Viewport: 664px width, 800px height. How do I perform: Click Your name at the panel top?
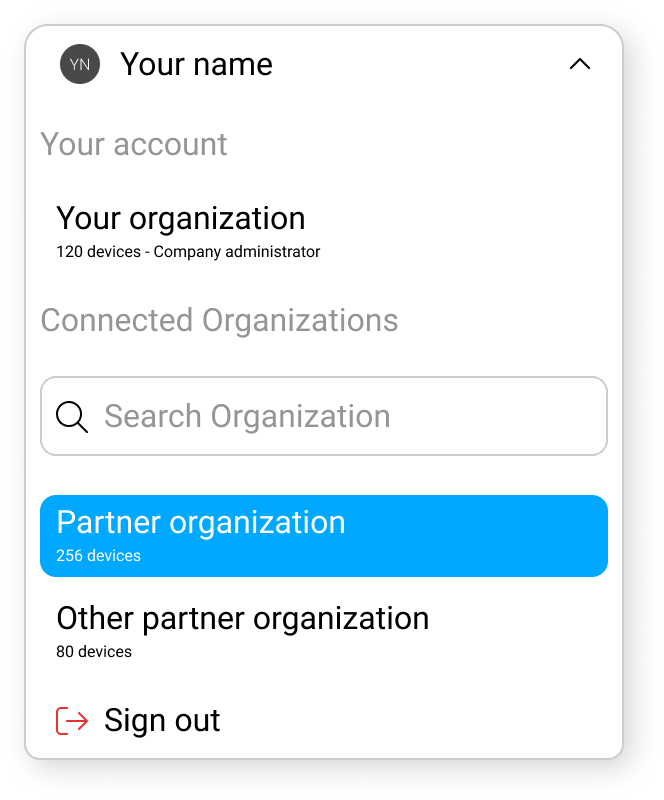point(196,63)
